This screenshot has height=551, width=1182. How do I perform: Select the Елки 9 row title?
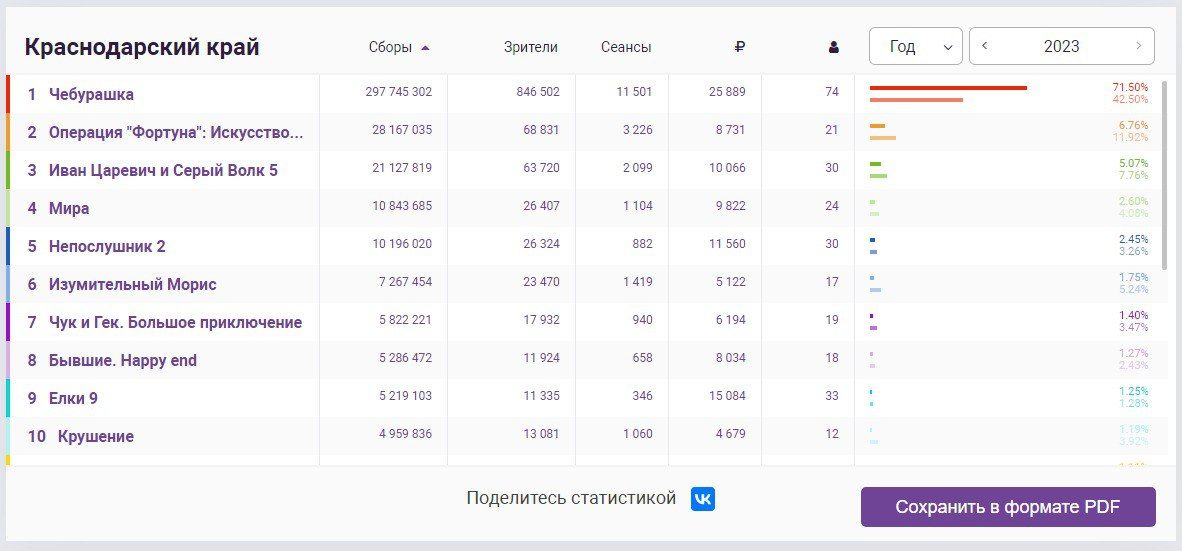(x=73, y=398)
